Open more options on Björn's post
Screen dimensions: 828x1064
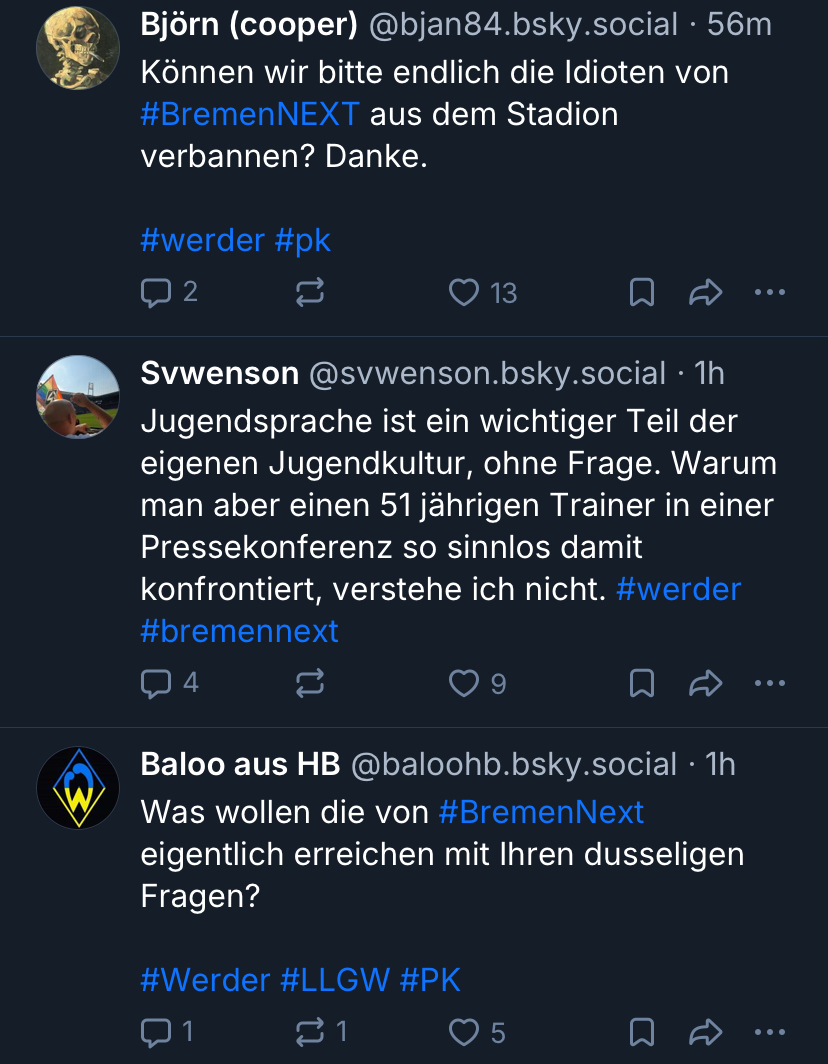tap(769, 292)
